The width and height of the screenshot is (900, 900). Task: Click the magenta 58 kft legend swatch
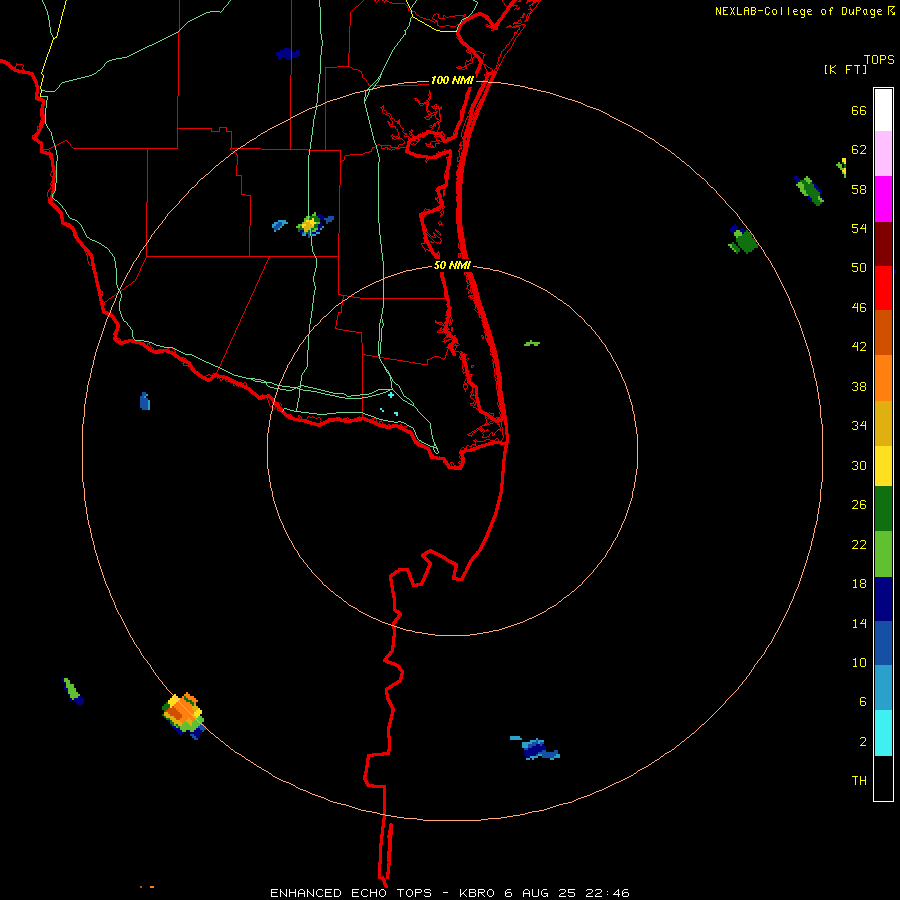pyautogui.click(x=883, y=199)
